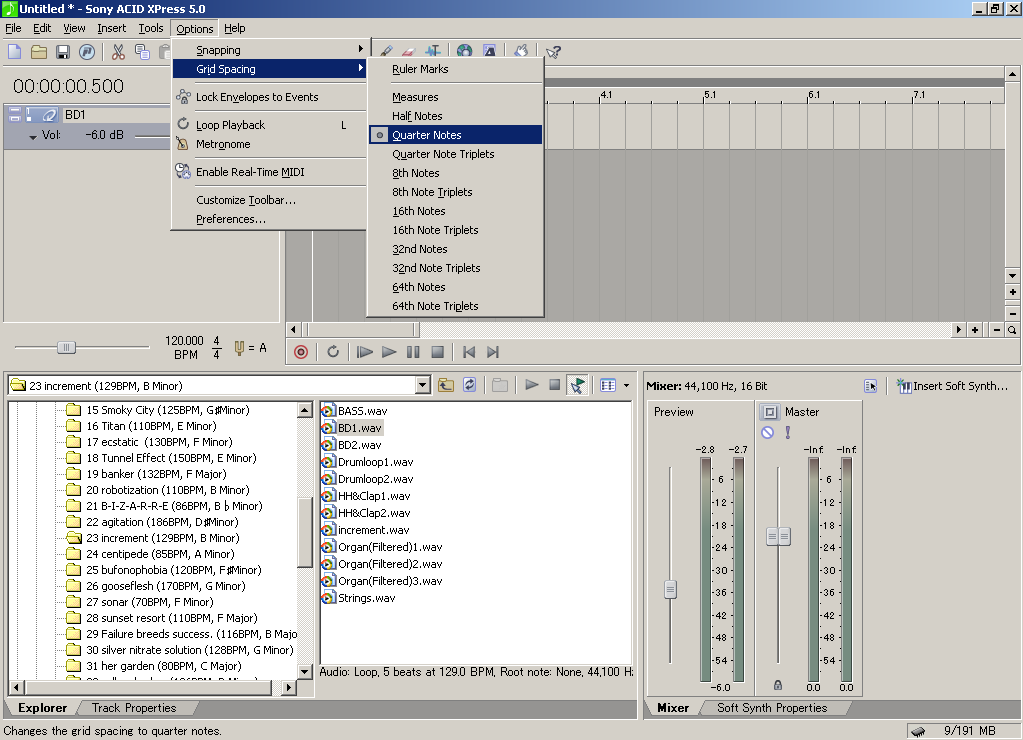Click the Publish toolbar icon
This screenshot has width=1023, height=740.
coord(87,52)
